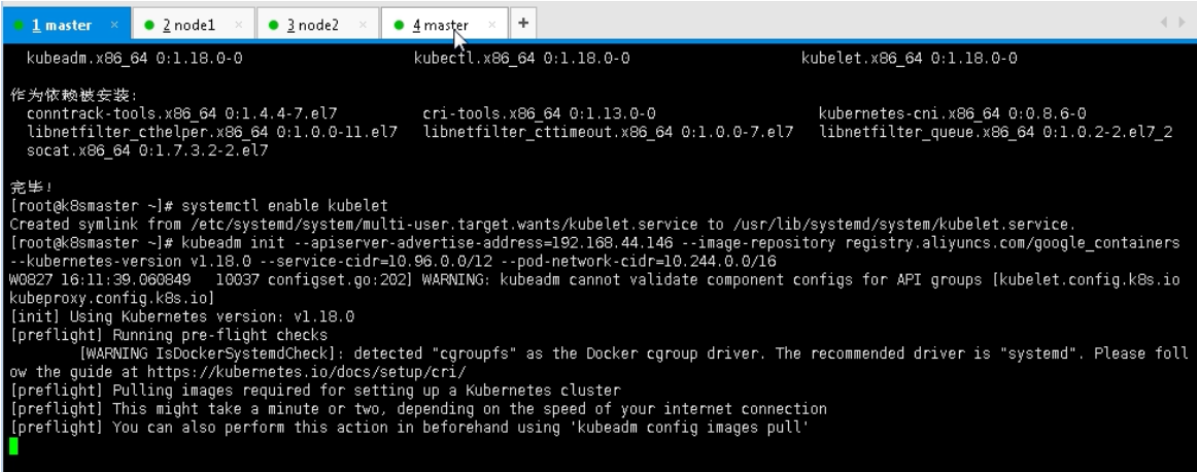Close the '1 master' tab
The height and width of the screenshot is (472, 1197).
pos(115,25)
